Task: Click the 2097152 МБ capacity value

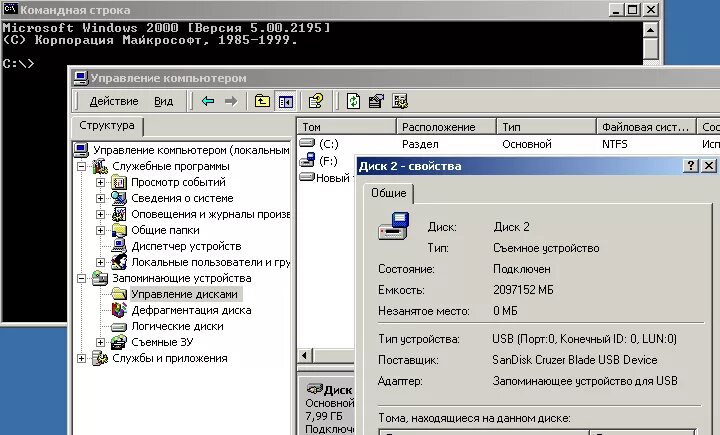Action: point(523,290)
